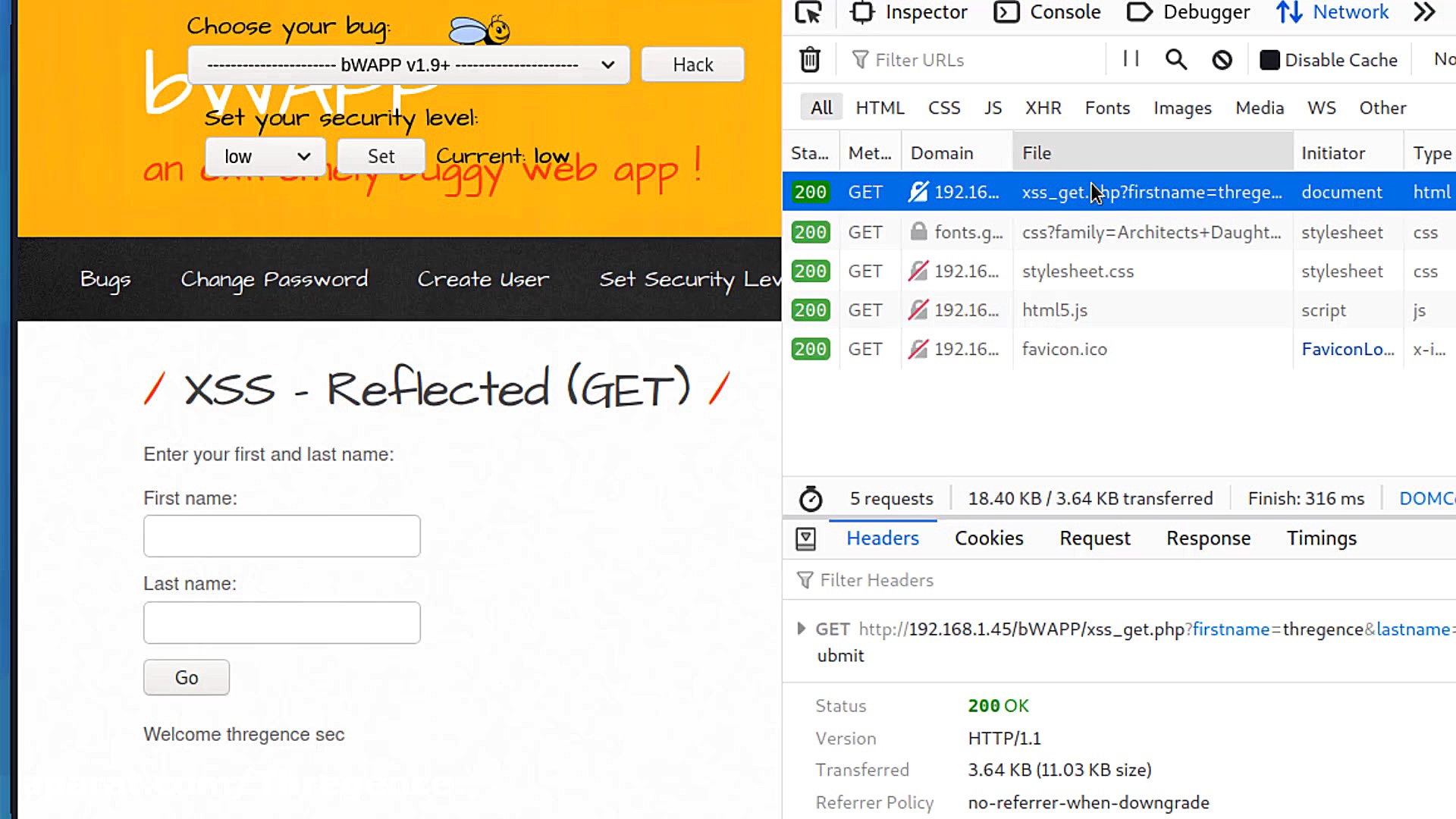Viewport: 1456px width, 819px height.
Task: Select the stylesheet.css request row
Action: (x=1077, y=271)
